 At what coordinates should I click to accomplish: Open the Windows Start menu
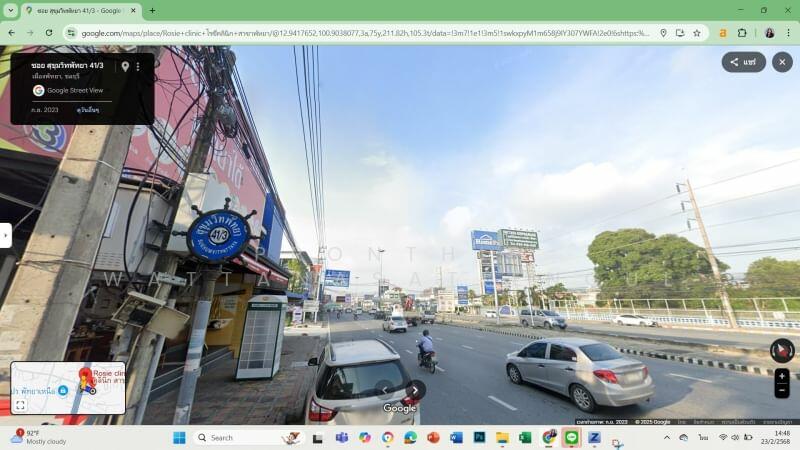coord(179,438)
